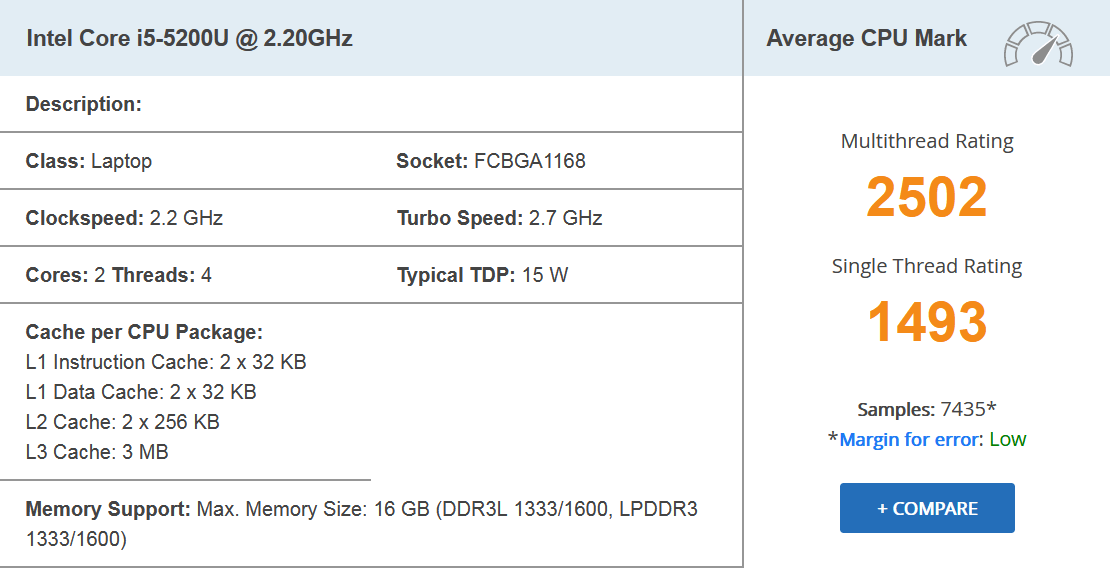Select the multithread score 2502

point(927,197)
